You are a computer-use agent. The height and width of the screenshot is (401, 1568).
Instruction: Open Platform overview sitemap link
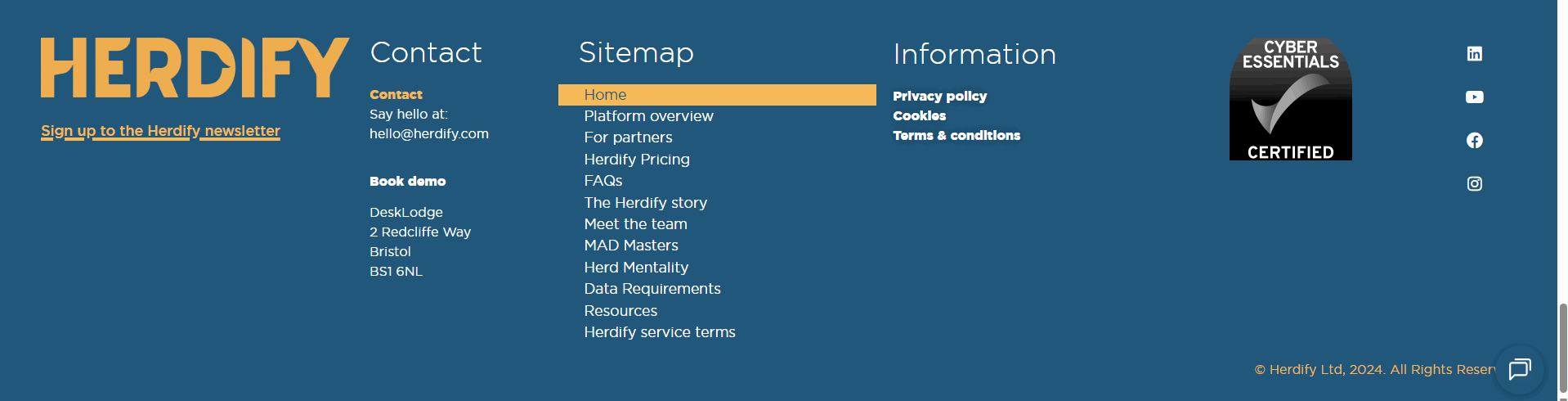tap(648, 116)
